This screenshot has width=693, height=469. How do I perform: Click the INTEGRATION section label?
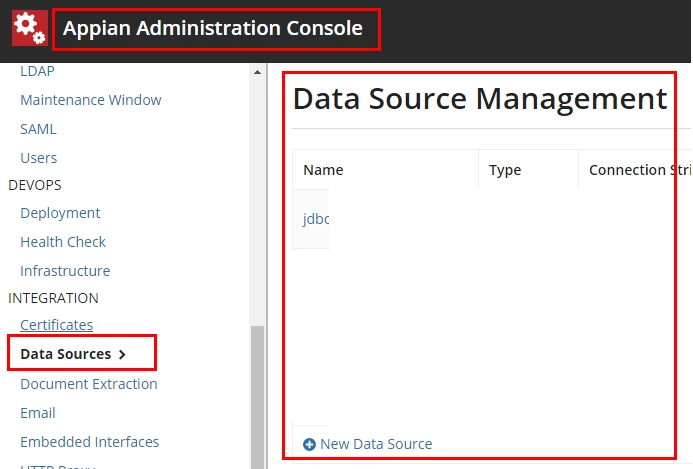53,298
